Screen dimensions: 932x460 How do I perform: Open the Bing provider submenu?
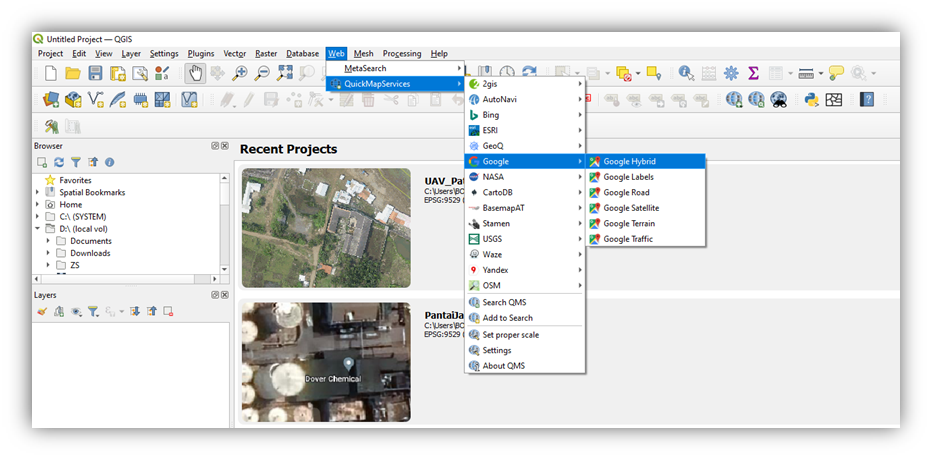(x=525, y=115)
